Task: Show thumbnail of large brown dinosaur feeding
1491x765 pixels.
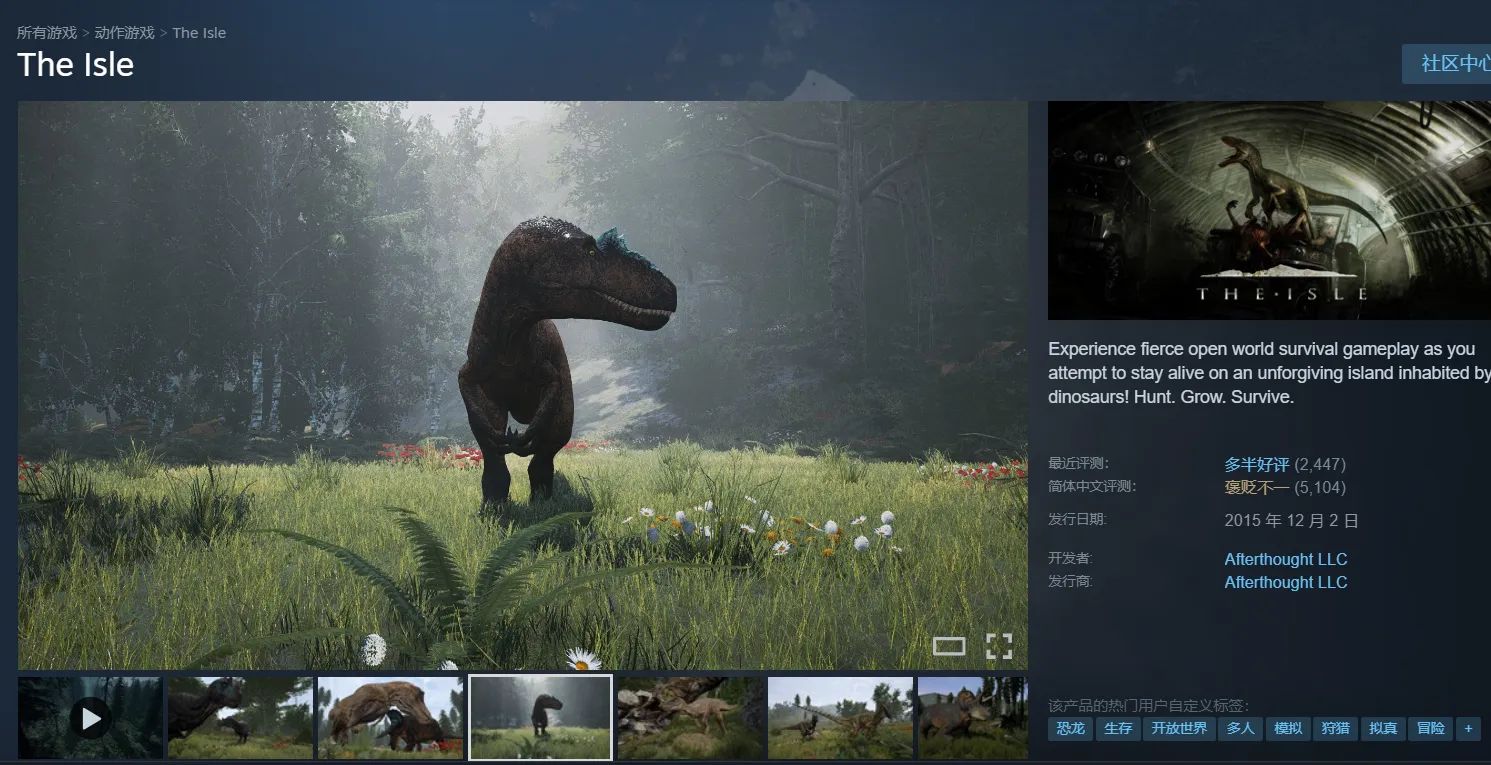Action: [x=390, y=718]
